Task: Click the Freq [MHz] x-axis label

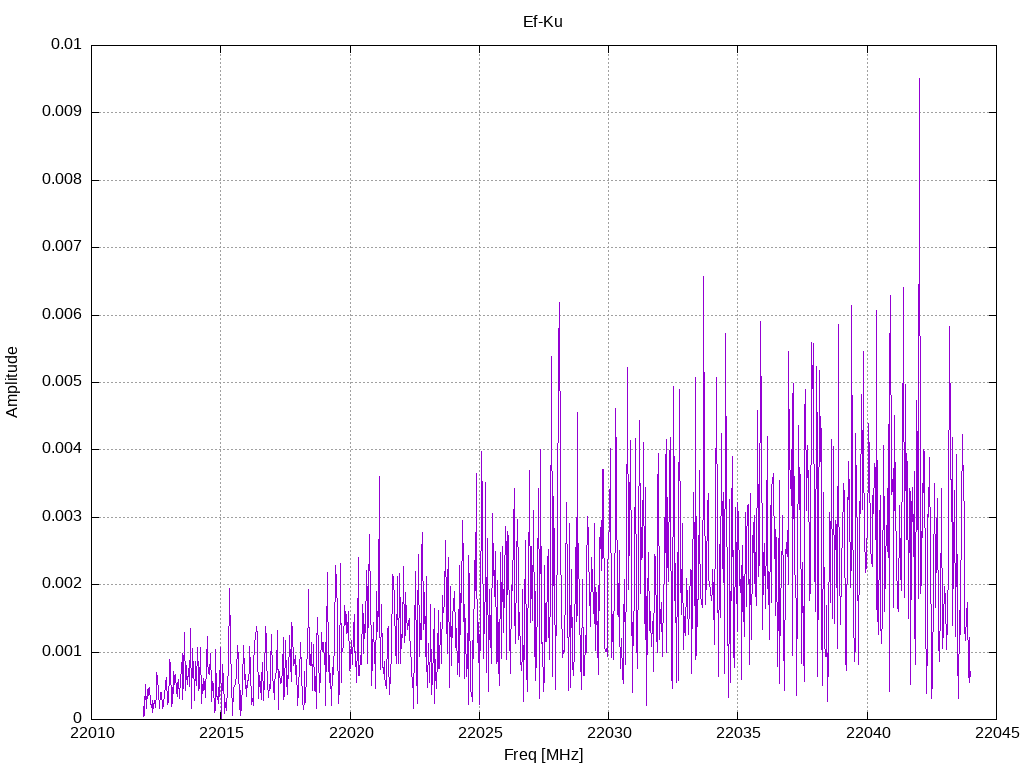Action: coord(543,755)
